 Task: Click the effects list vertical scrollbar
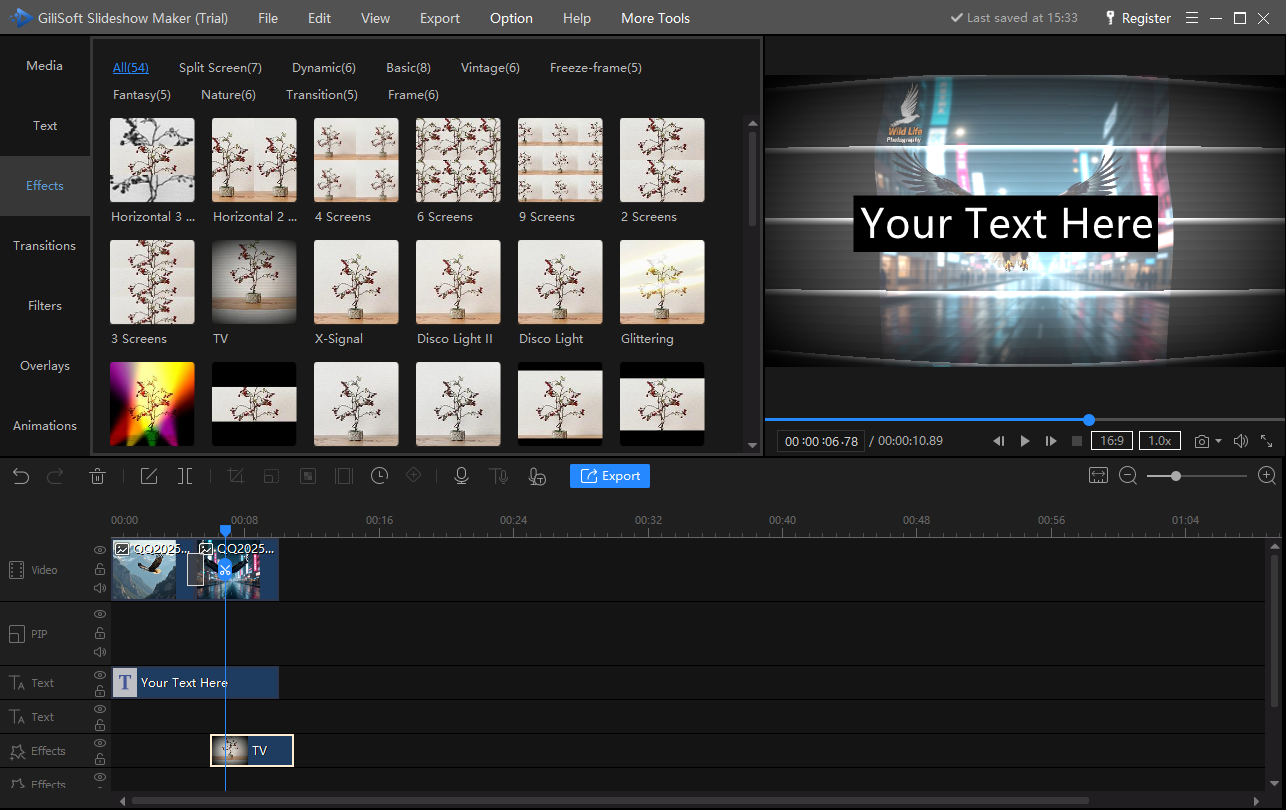753,178
